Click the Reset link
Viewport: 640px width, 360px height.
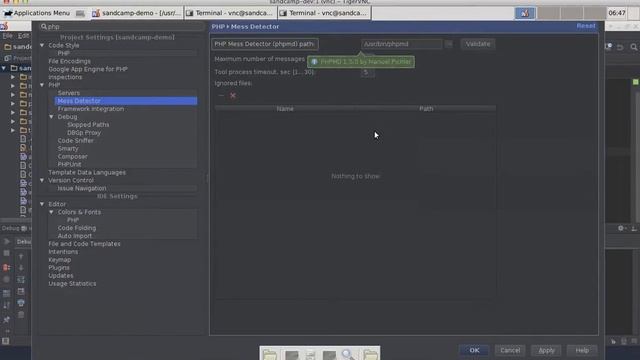click(x=586, y=26)
